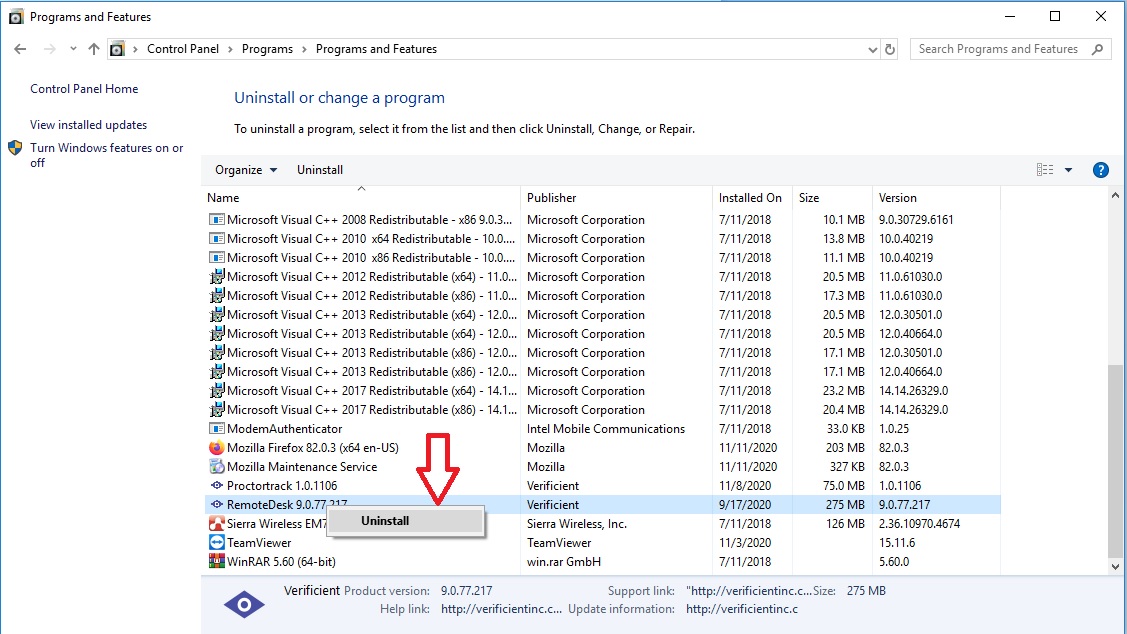This screenshot has width=1127, height=634.
Task: Click the update information URL
Action: (x=742, y=609)
